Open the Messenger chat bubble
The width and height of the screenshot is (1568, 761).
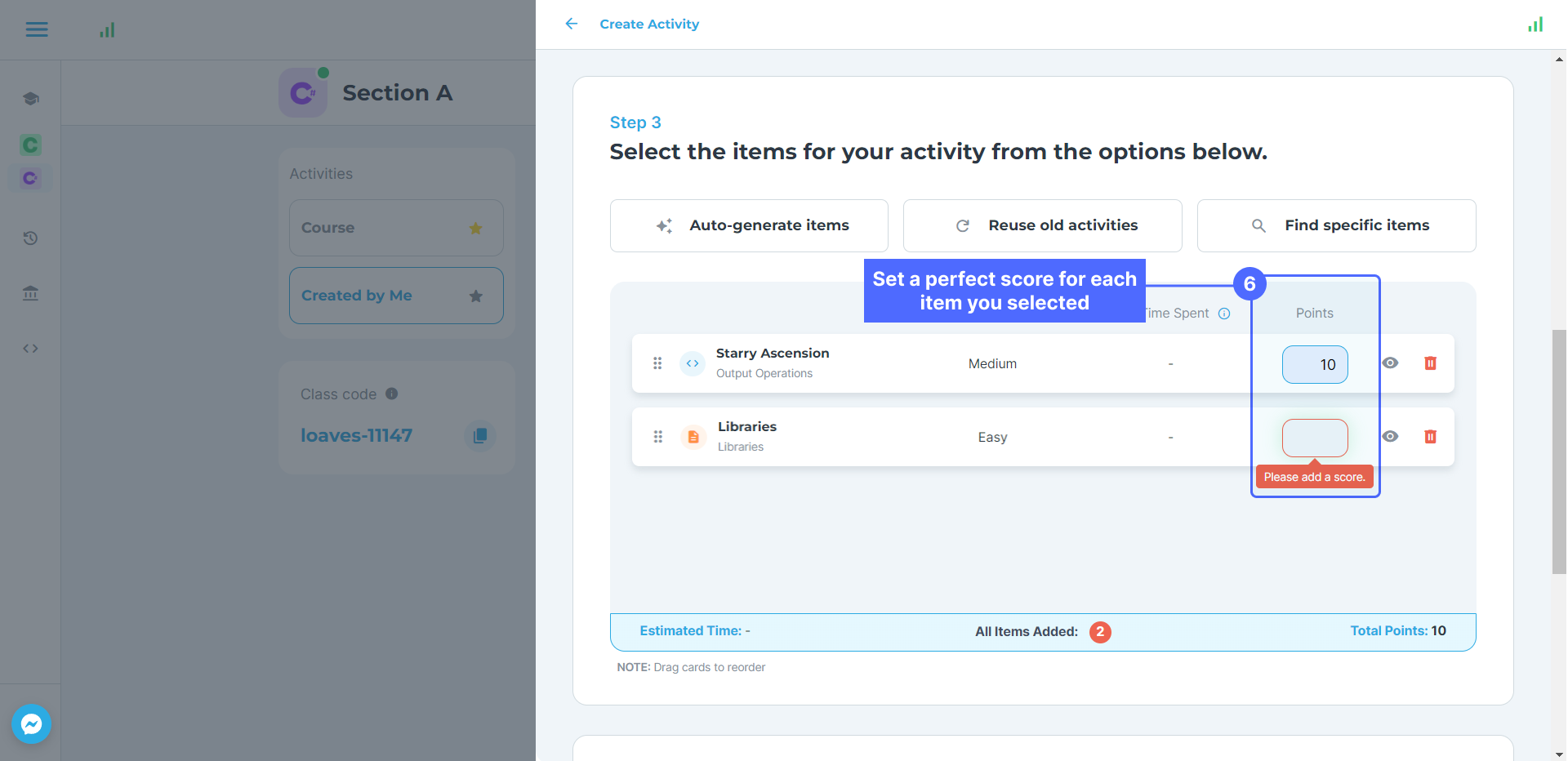(x=32, y=723)
